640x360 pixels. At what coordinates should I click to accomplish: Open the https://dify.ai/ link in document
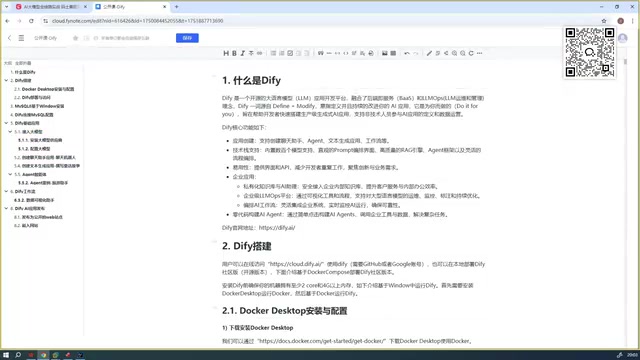coord(277,228)
